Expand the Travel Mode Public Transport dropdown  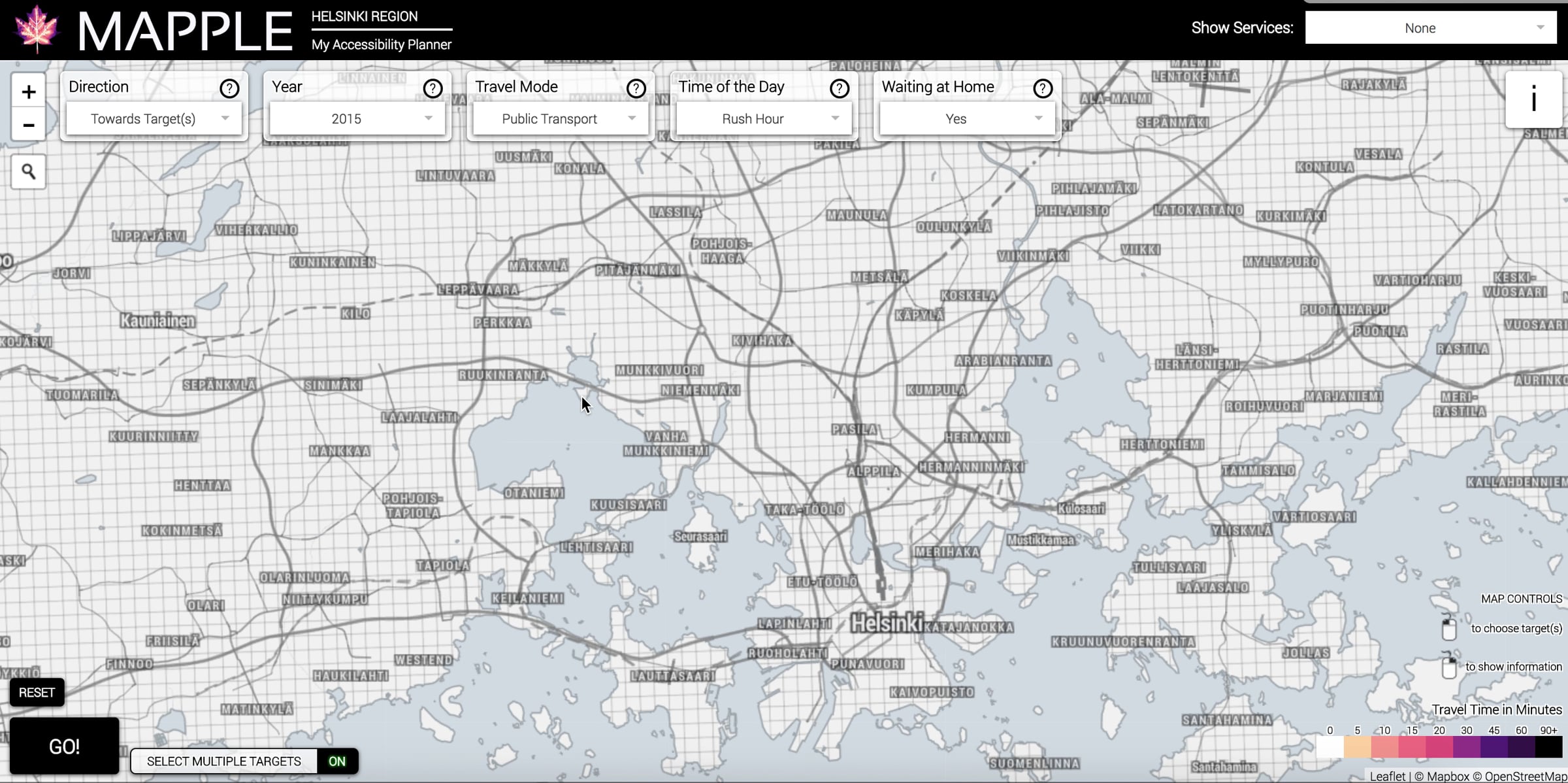pyautogui.click(x=561, y=119)
